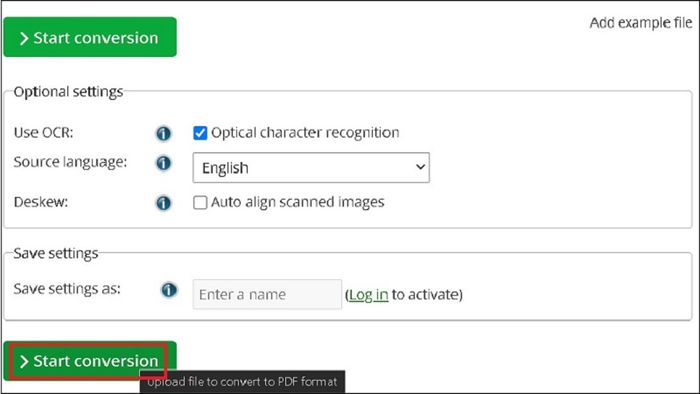Image resolution: width=700 pixels, height=394 pixels.
Task: Click the red-outlined bottom Start conversion button
Action: (x=90, y=361)
